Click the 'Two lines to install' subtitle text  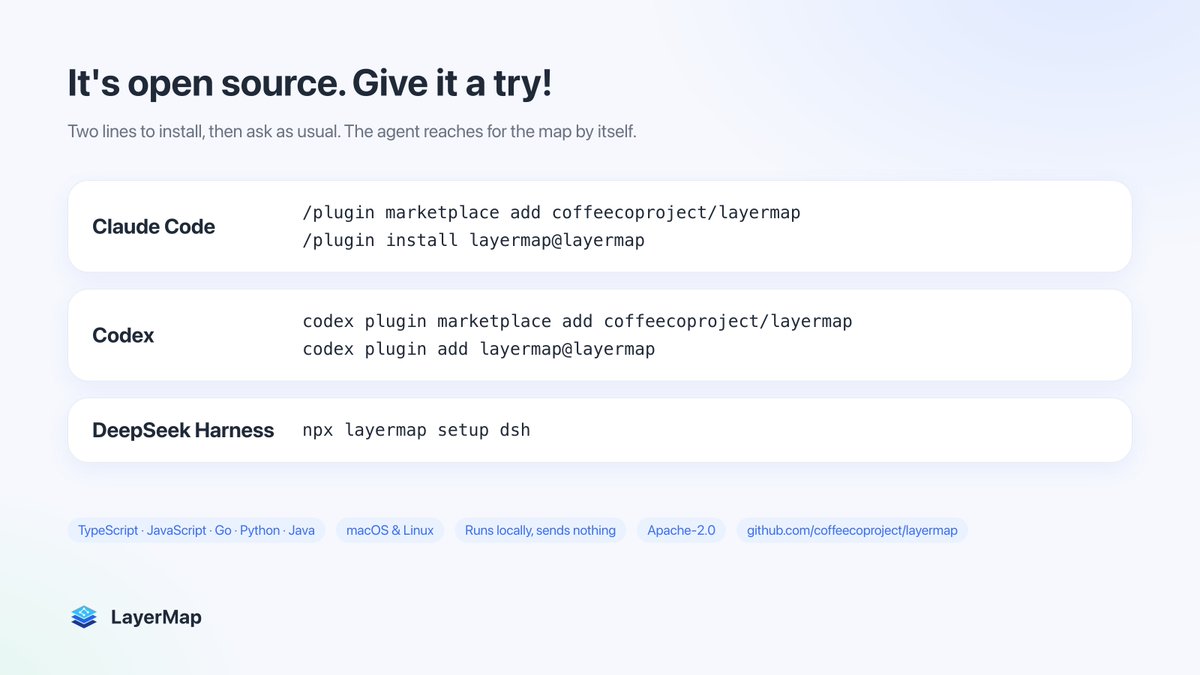click(x=352, y=132)
